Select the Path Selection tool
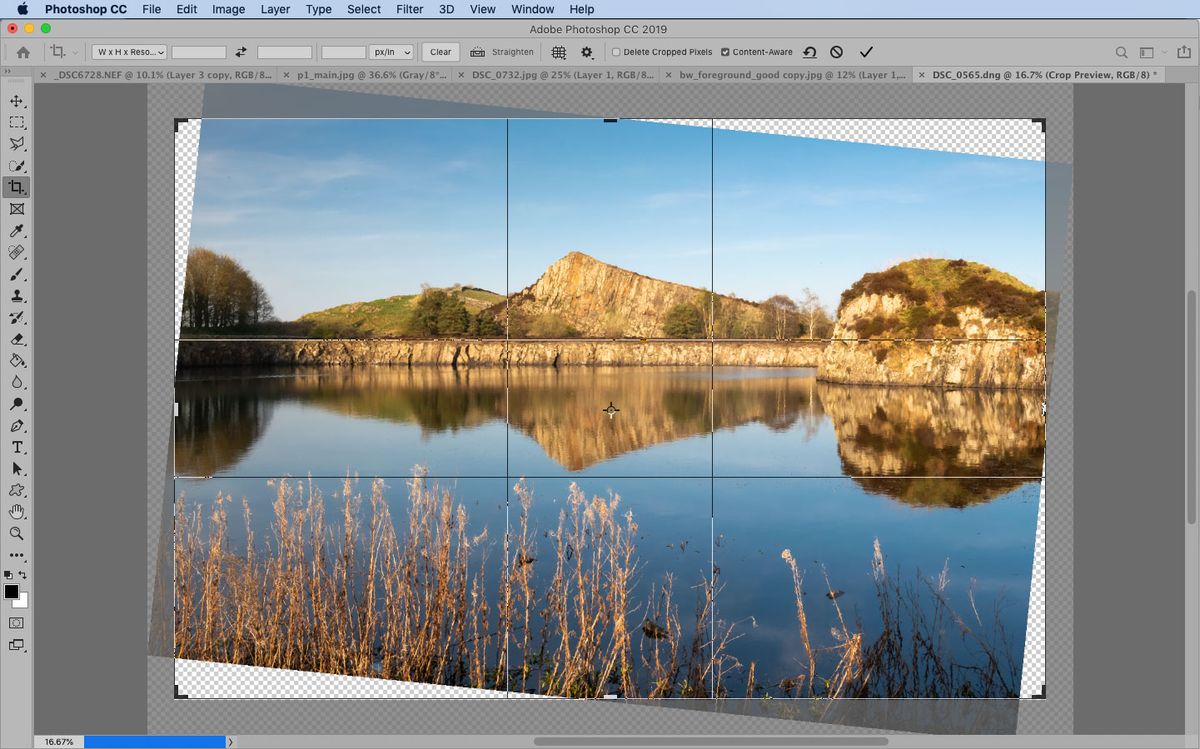The image size is (1200, 749). coord(17,469)
